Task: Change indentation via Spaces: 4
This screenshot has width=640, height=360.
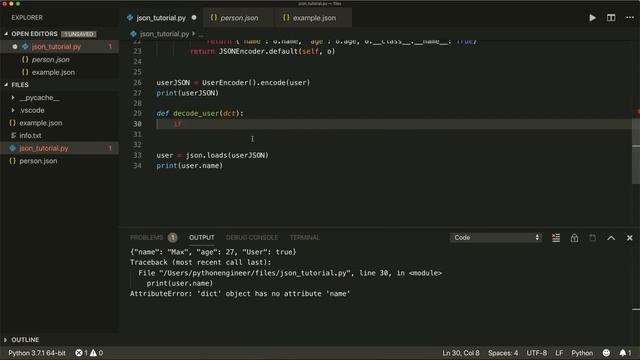Action: (503, 353)
